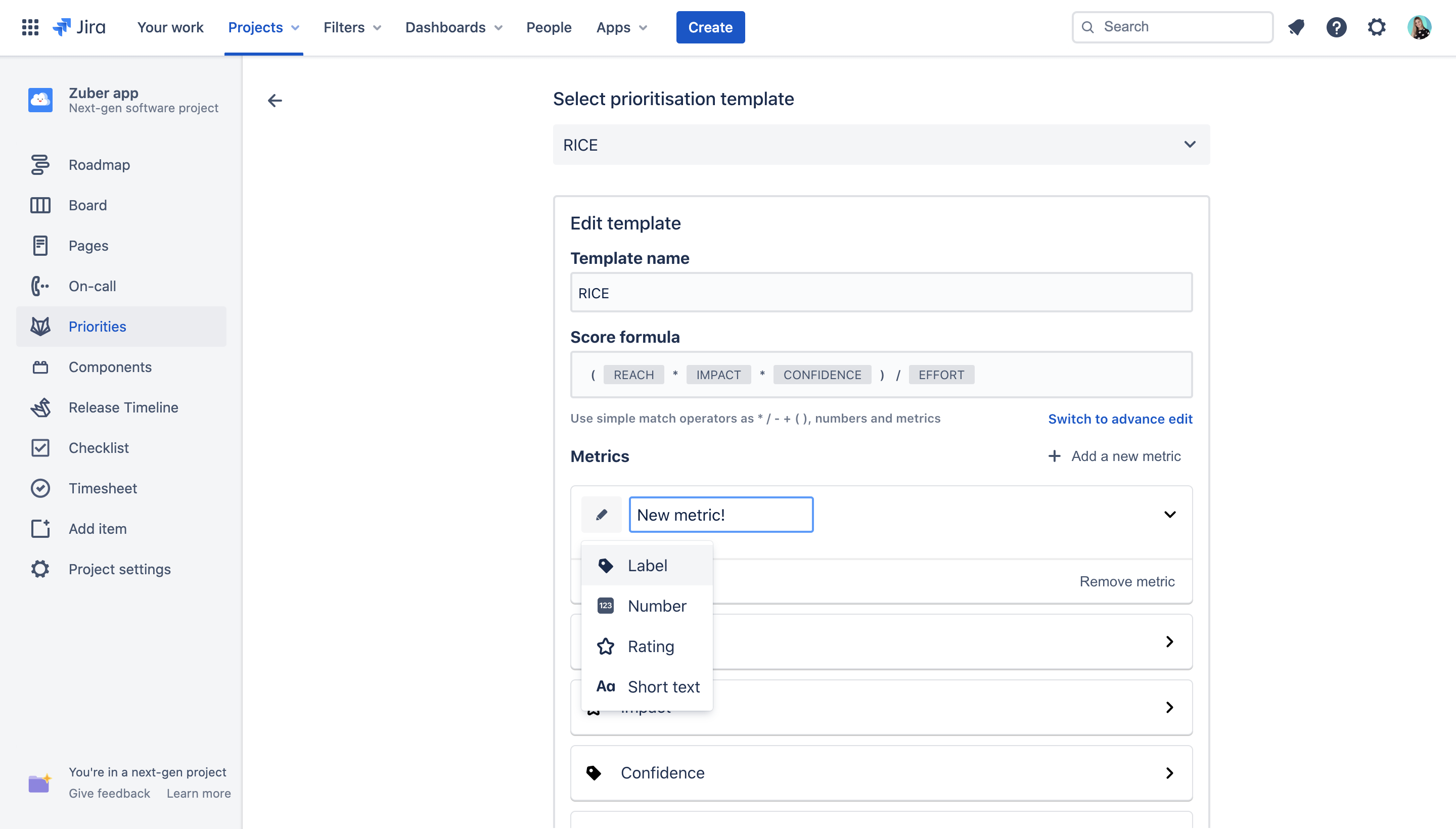Screen dimensions: 1456x829
Task: Click the Template name input field
Action: click(881, 293)
